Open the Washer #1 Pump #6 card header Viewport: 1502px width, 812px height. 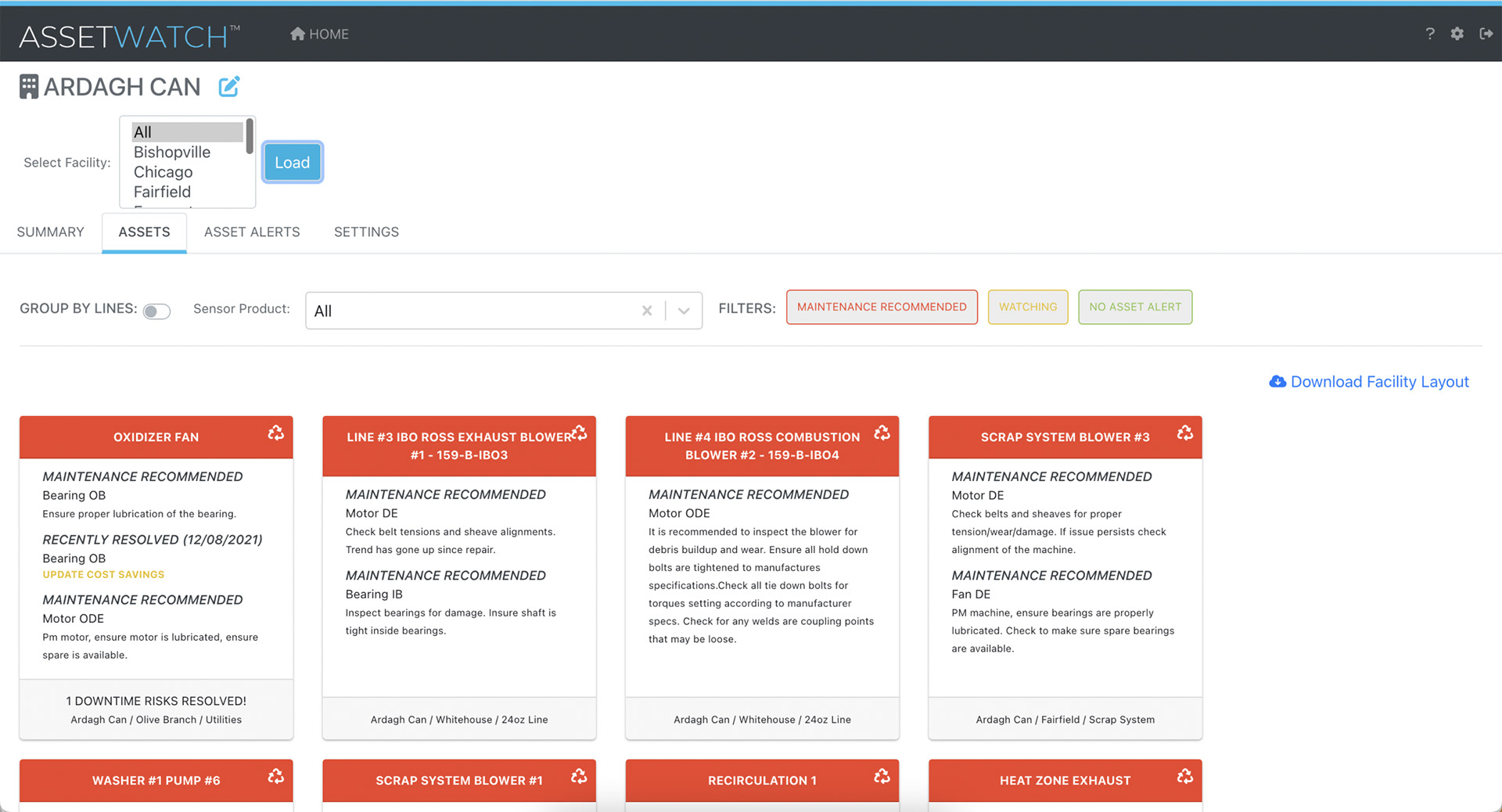pos(156,780)
